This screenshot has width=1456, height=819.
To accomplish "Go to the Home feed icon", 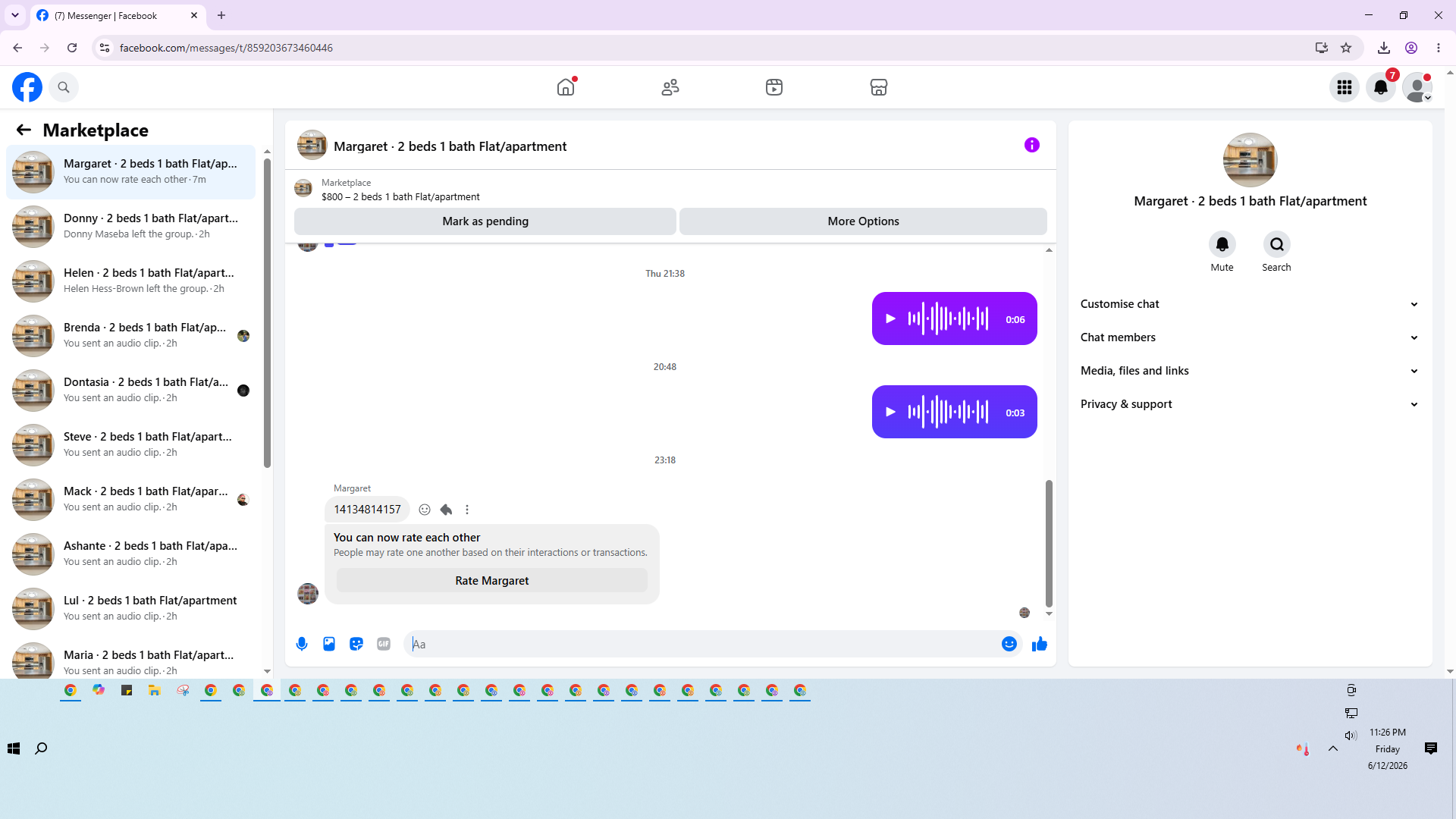I will 566,87.
